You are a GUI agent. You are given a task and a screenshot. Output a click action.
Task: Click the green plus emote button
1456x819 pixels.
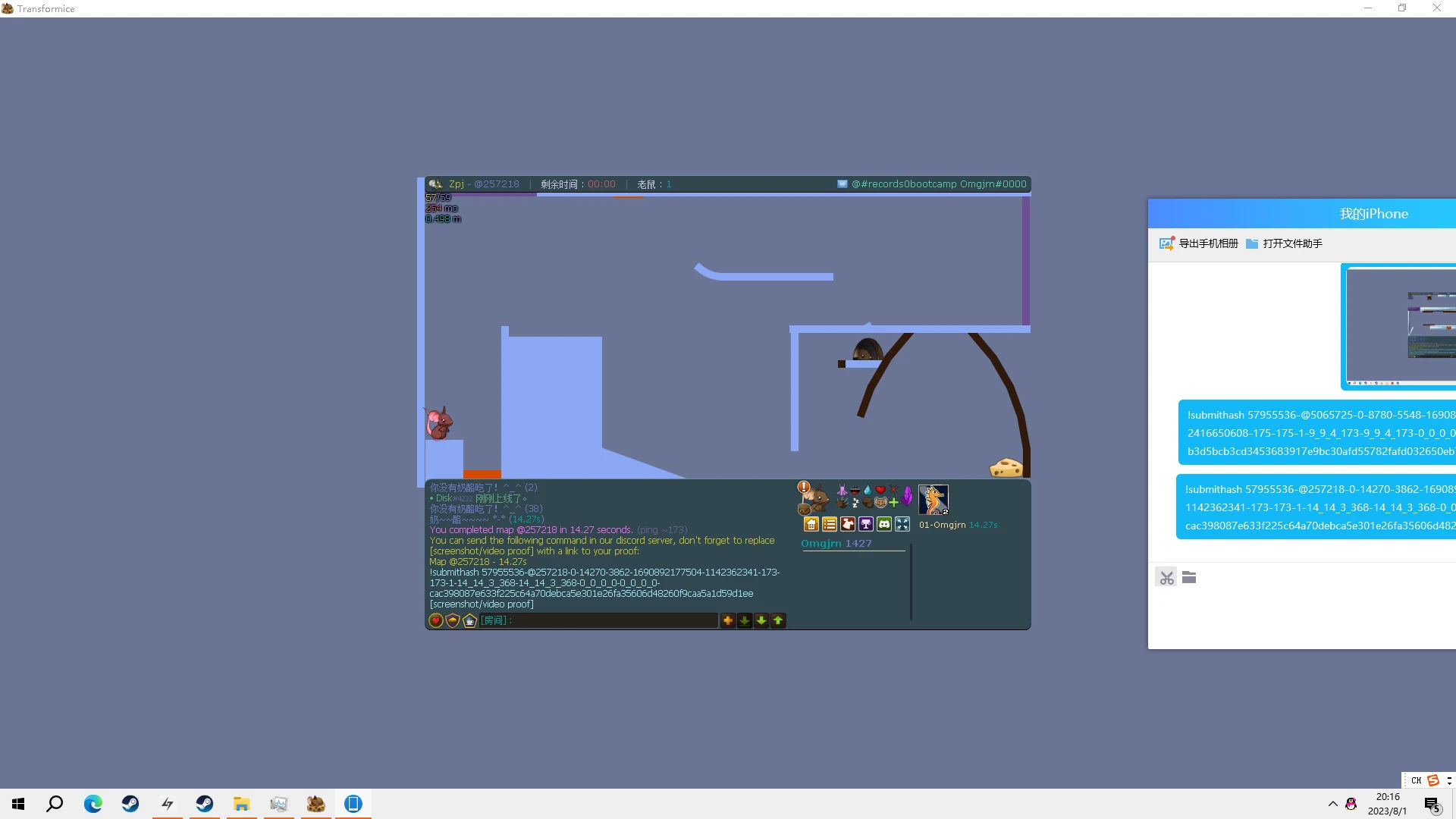[893, 502]
